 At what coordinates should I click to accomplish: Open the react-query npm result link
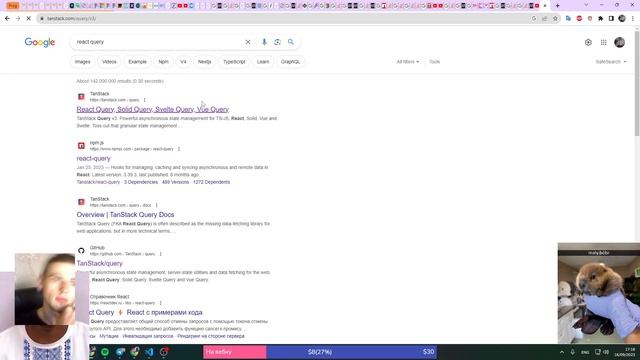93,158
